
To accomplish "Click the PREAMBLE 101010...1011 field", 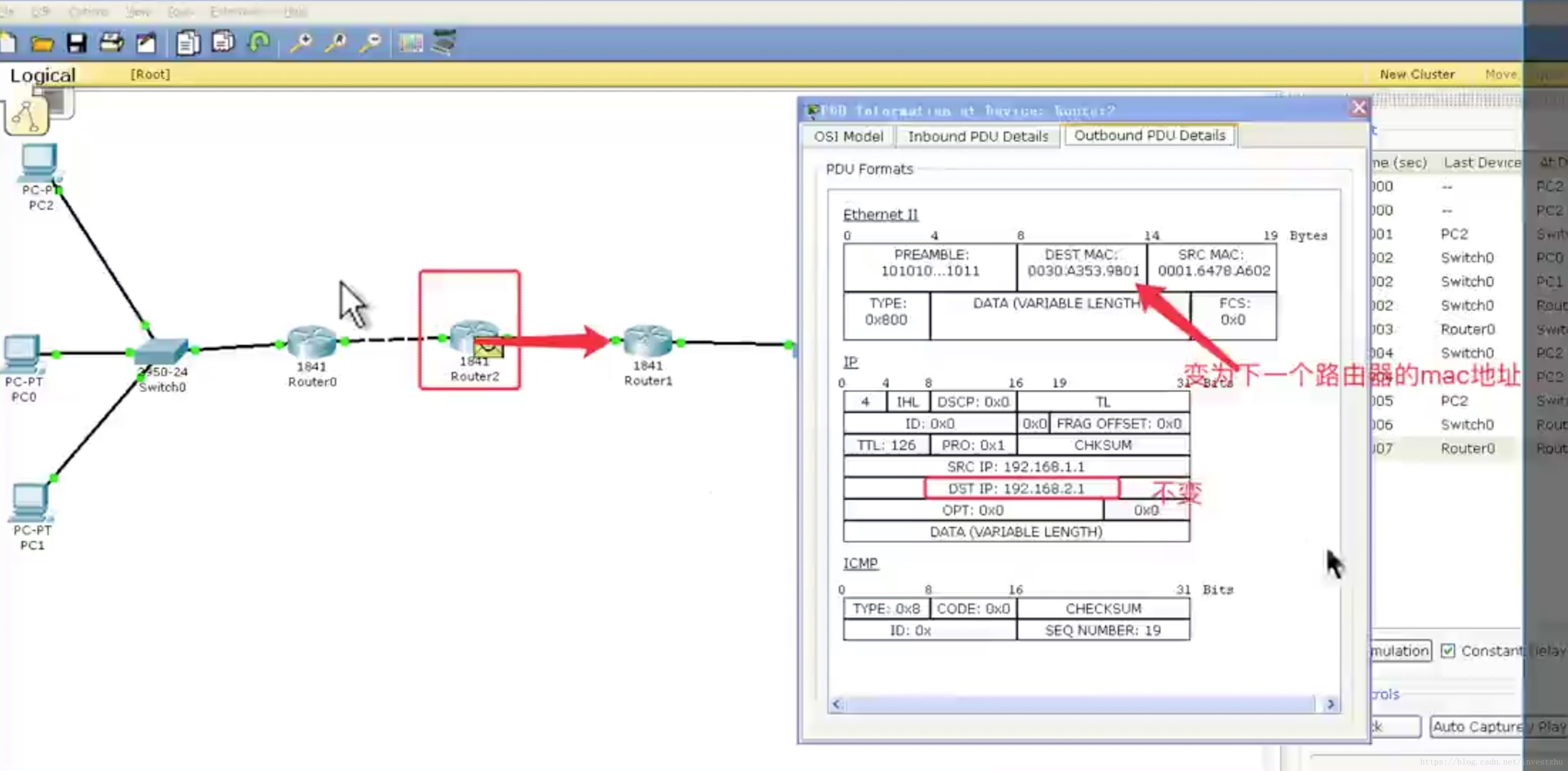I will 930,267.
